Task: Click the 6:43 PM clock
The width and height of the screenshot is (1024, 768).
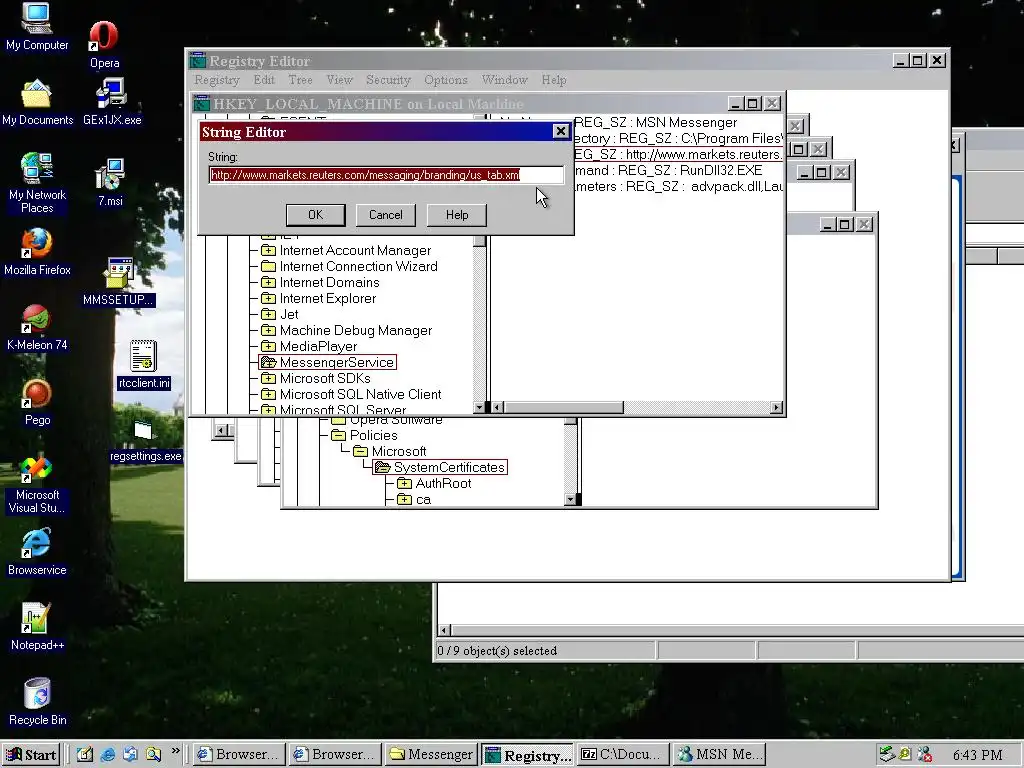Action: (978, 755)
